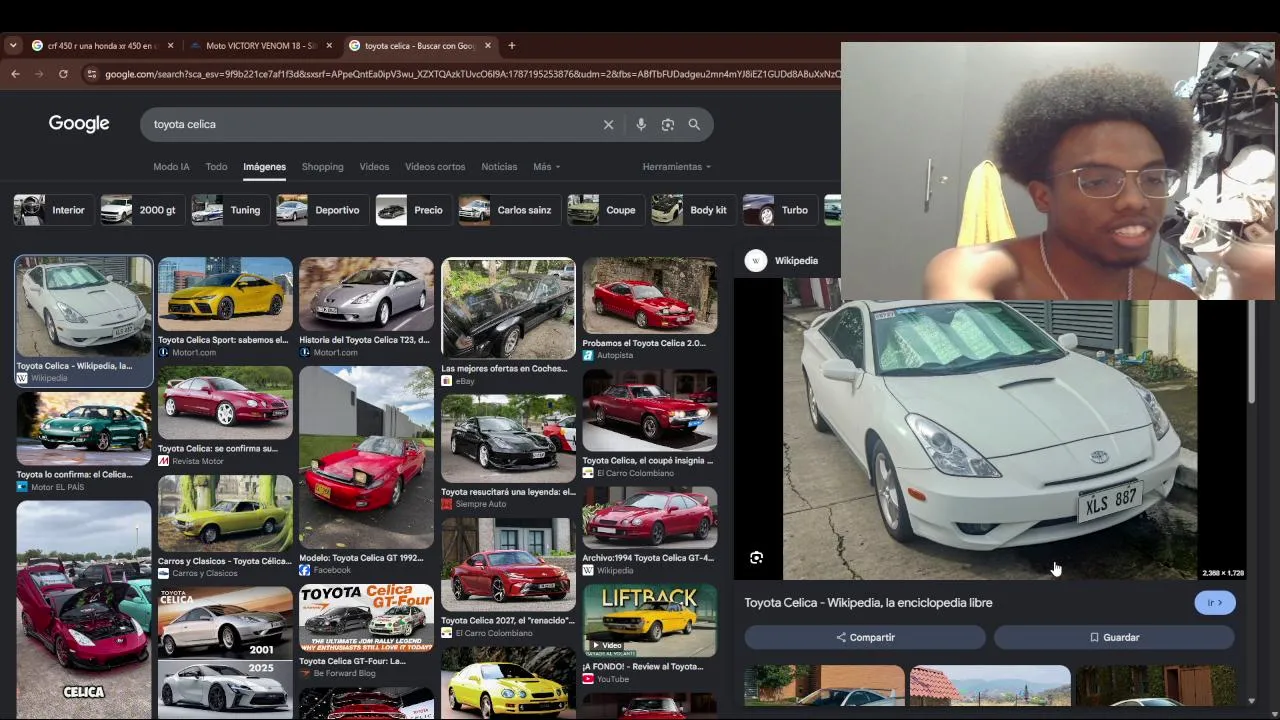Open the silver Celica T23 historia thumbnail
Screen dimensions: 1280x720
coord(366,294)
